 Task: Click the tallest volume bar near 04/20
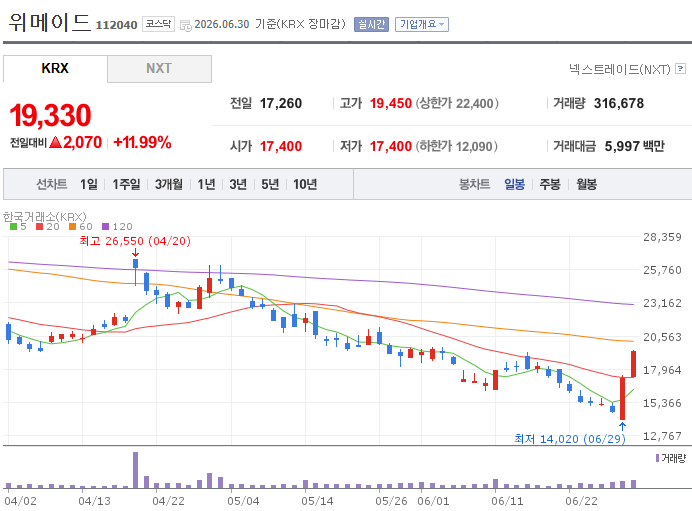(135, 470)
